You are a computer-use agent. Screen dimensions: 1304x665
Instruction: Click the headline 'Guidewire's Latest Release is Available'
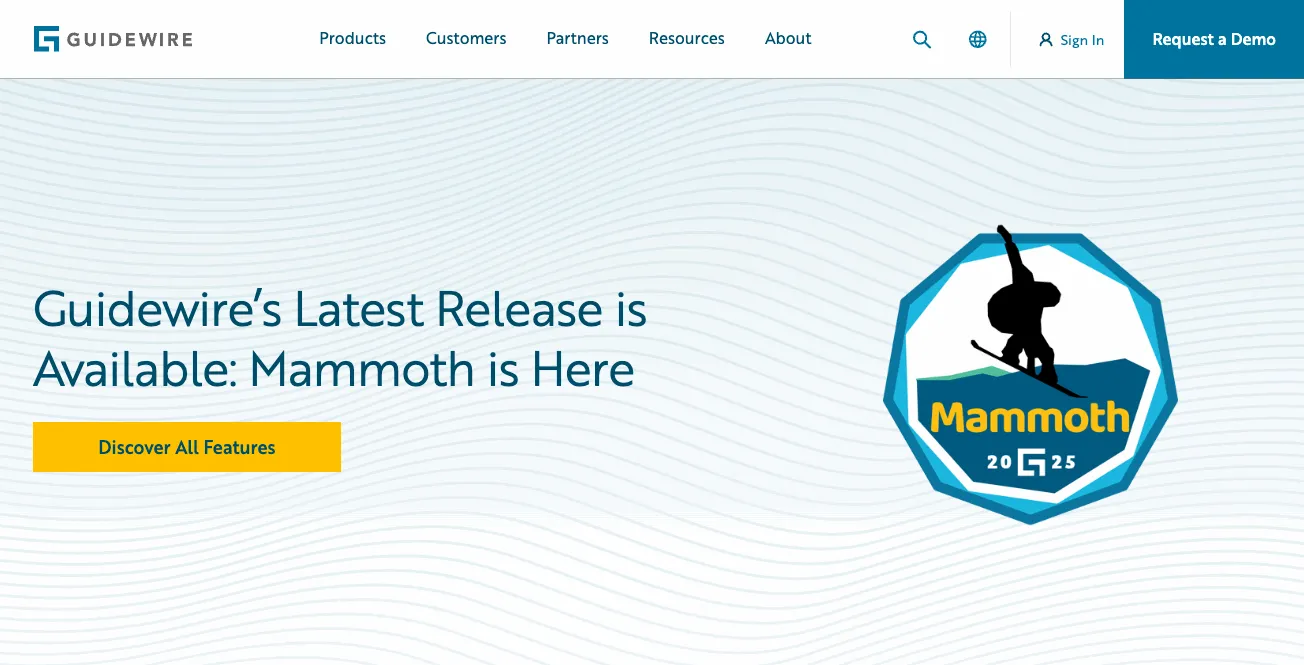(340, 339)
